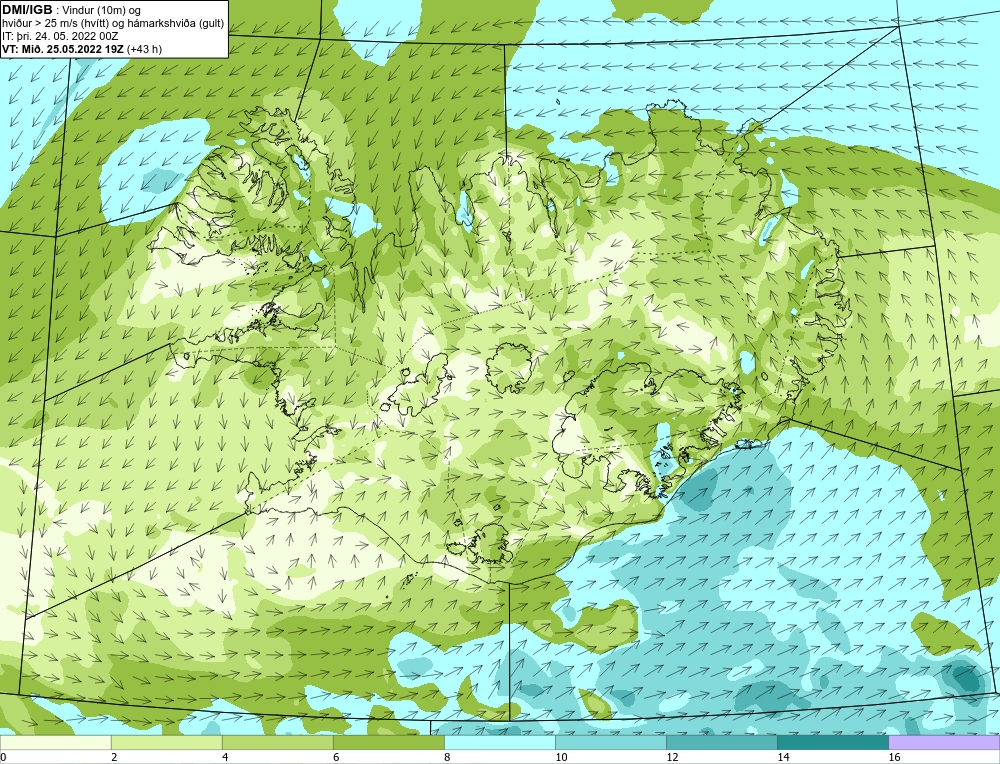Click the 0–2 m/s palest legend swatch

[x=55, y=742]
